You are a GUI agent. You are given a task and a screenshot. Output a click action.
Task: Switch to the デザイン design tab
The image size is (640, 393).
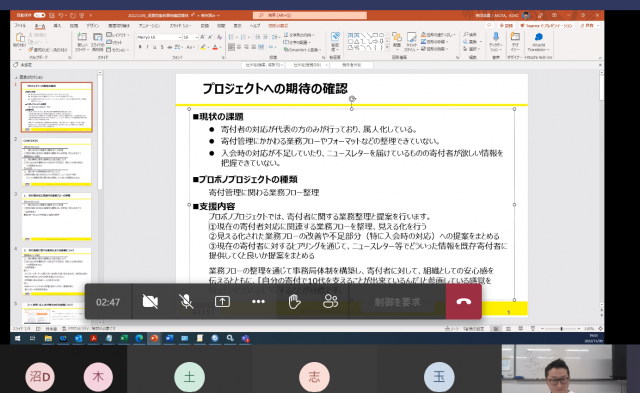click(x=93, y=26)
